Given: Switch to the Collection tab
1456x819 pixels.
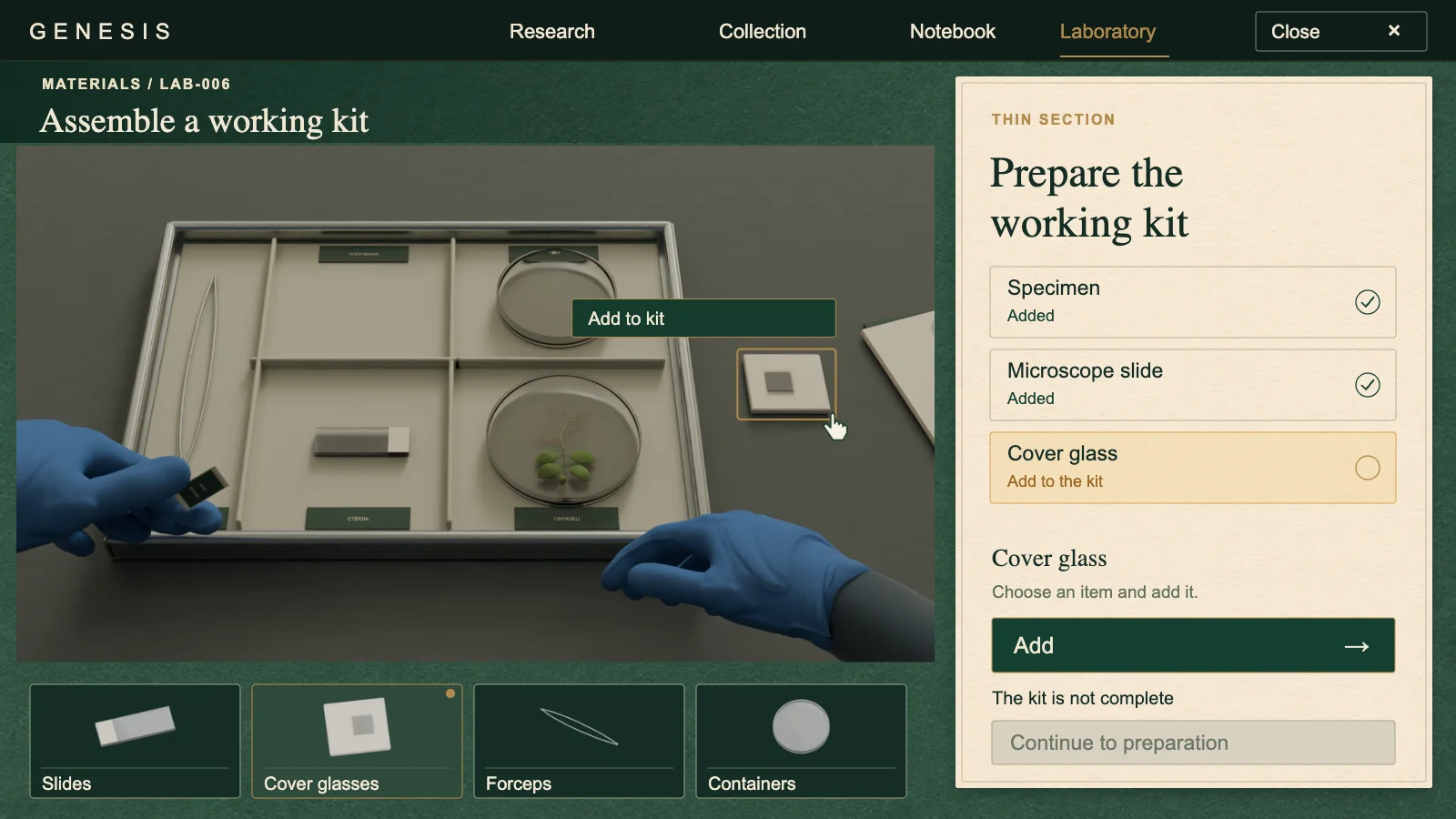Looking at the screenshot, I should pos(762,32).
